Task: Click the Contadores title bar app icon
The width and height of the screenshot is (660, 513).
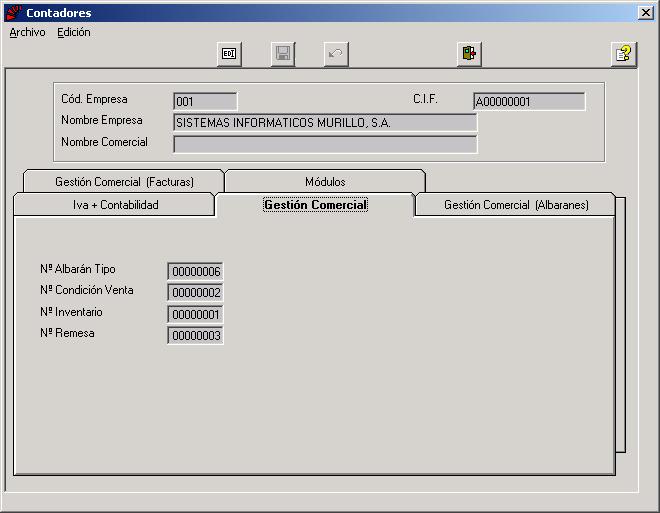Action: 14,13
